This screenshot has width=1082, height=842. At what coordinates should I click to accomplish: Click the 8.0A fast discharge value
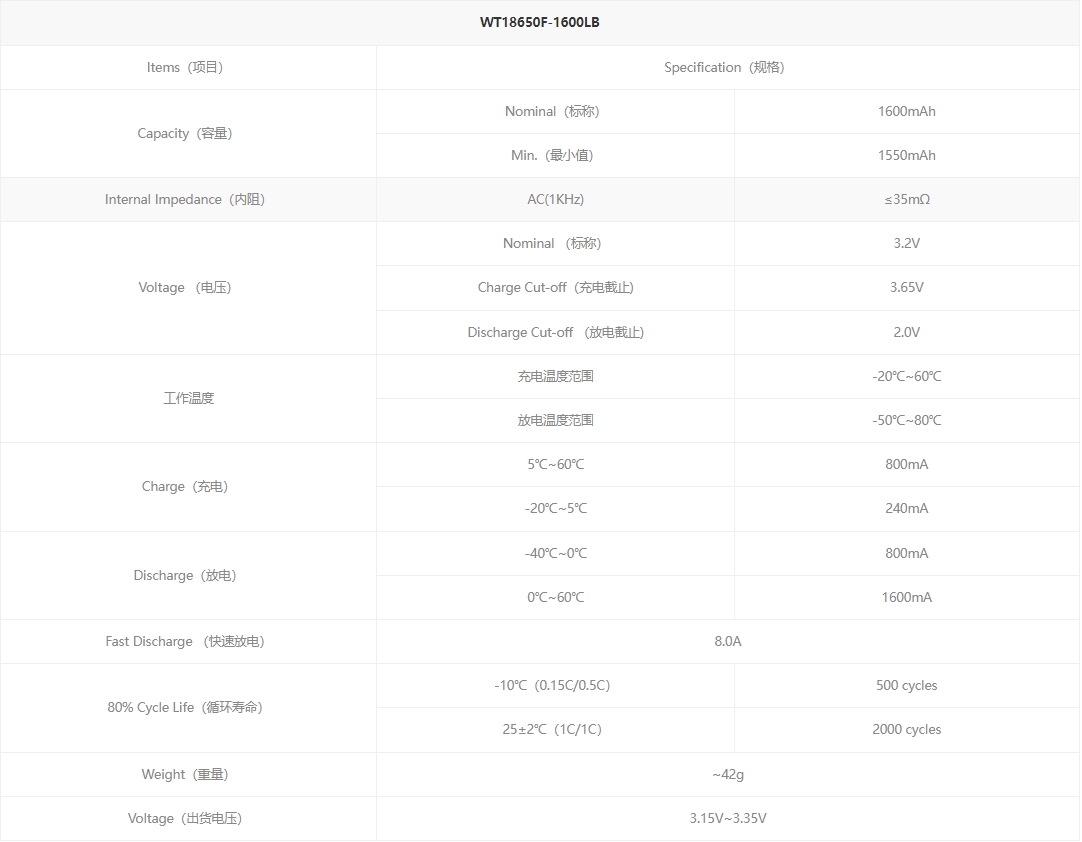728,641
